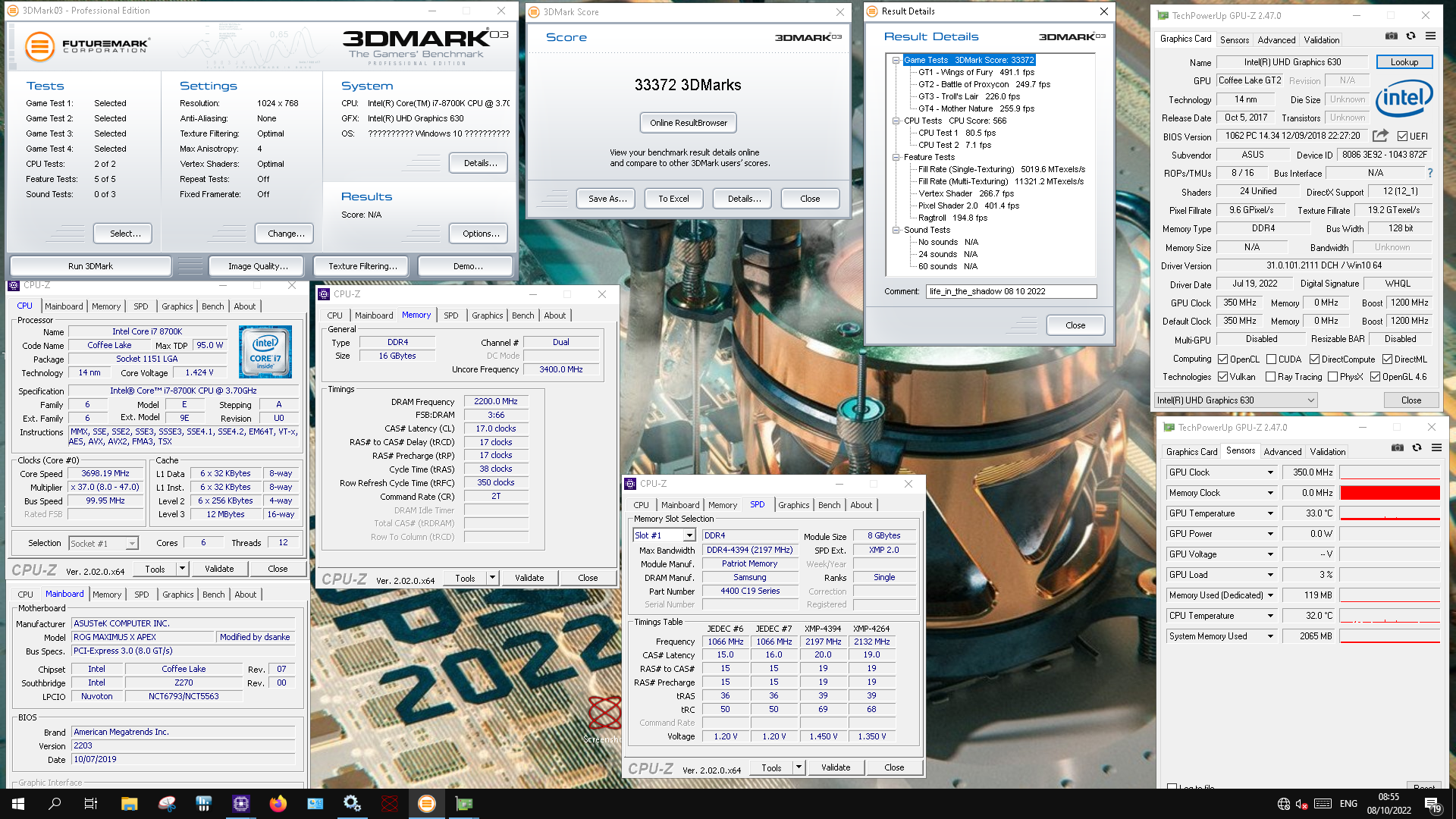Click the GPU-Z screenshot camera icon

[x=1391, y=36]
